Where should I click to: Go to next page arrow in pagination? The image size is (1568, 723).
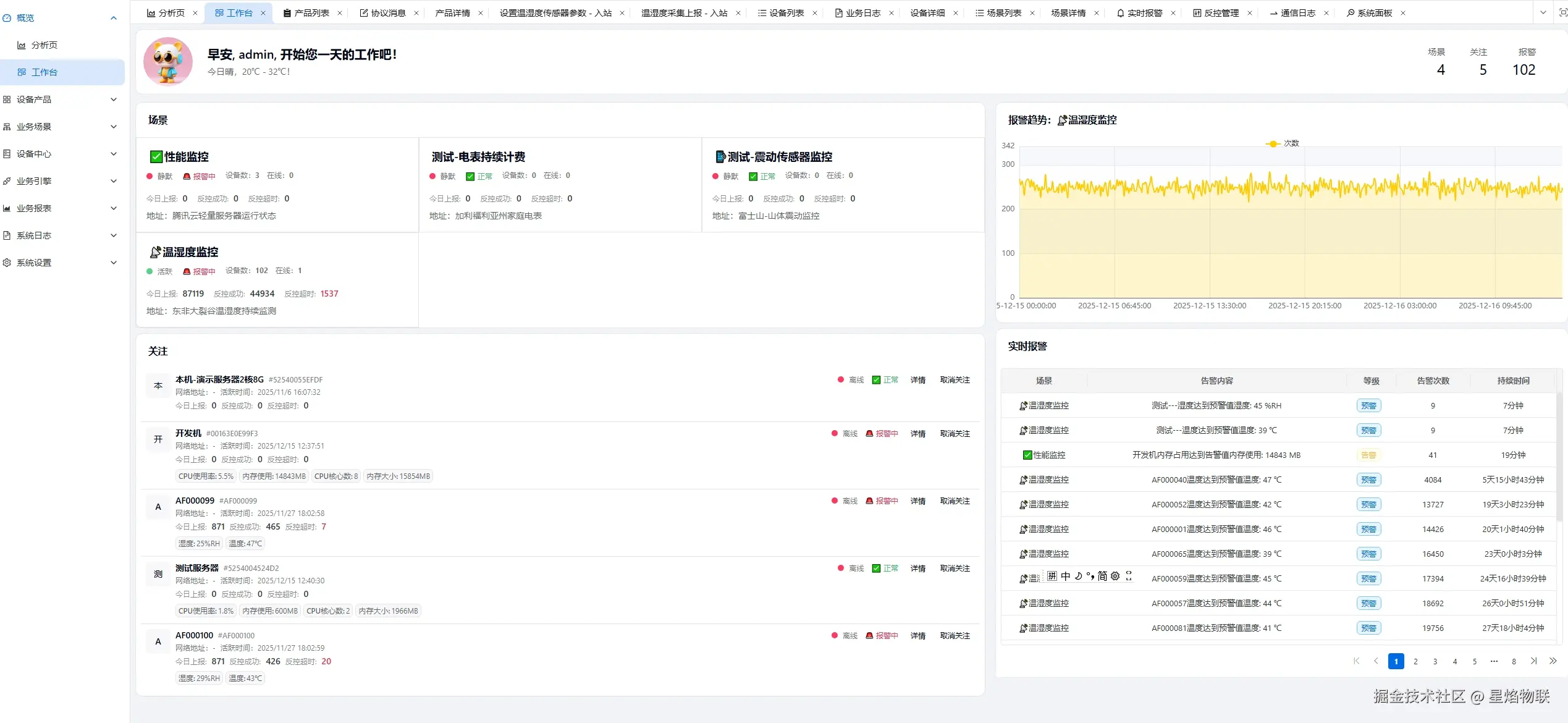(1533, 661)
